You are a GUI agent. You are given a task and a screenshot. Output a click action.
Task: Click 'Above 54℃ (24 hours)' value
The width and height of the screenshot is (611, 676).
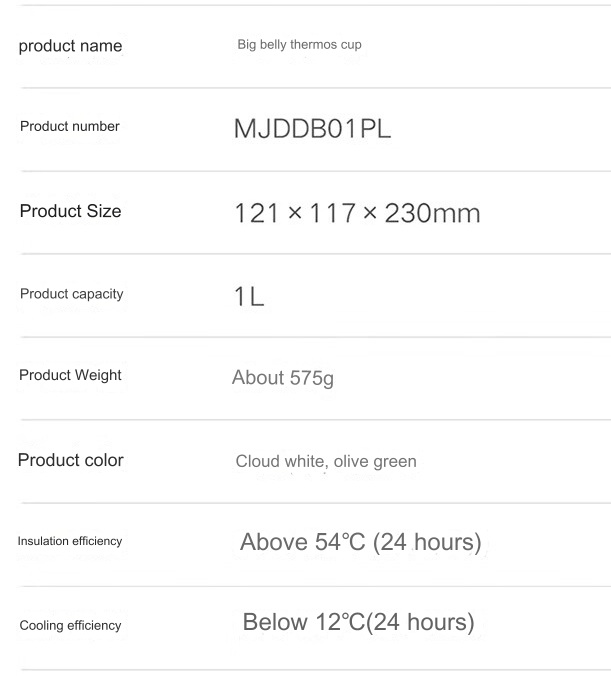tap(362, 543)
